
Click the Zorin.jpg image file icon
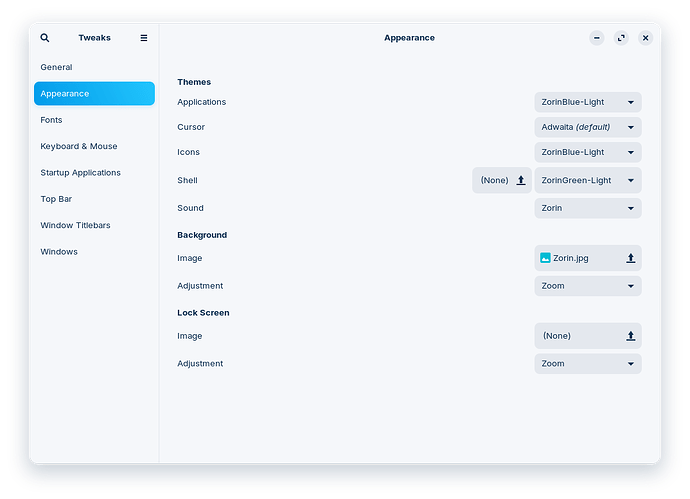coord(545,258)
